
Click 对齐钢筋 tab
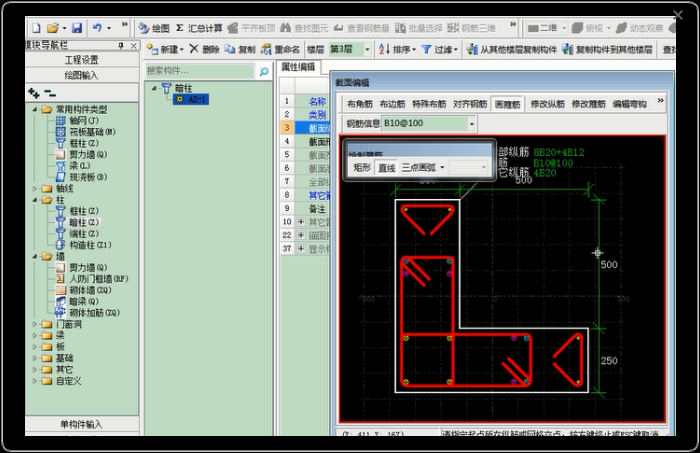[x=470, y=104]
